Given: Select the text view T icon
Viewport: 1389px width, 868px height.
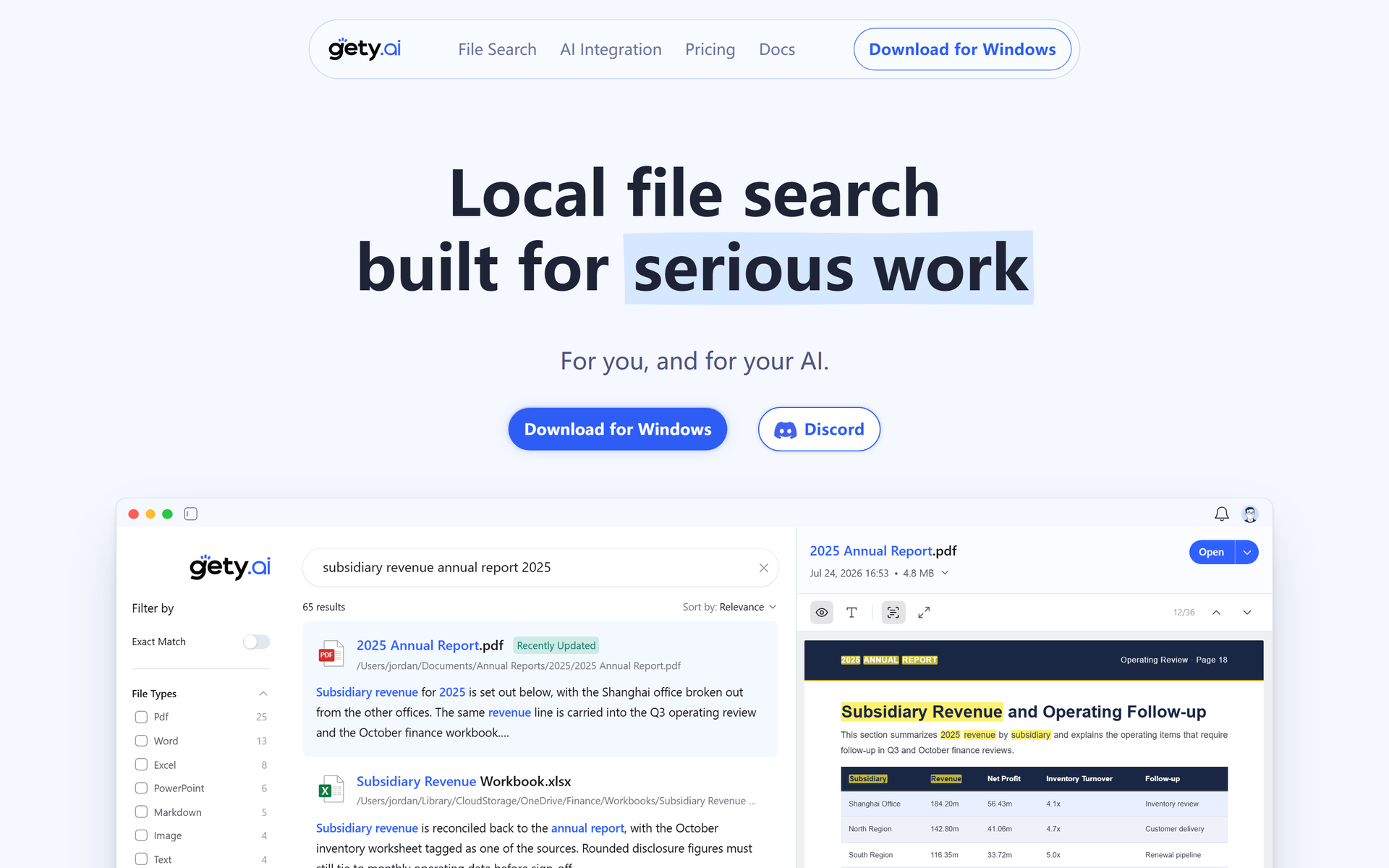Looking at the screenshot, I should click(851, 613).
